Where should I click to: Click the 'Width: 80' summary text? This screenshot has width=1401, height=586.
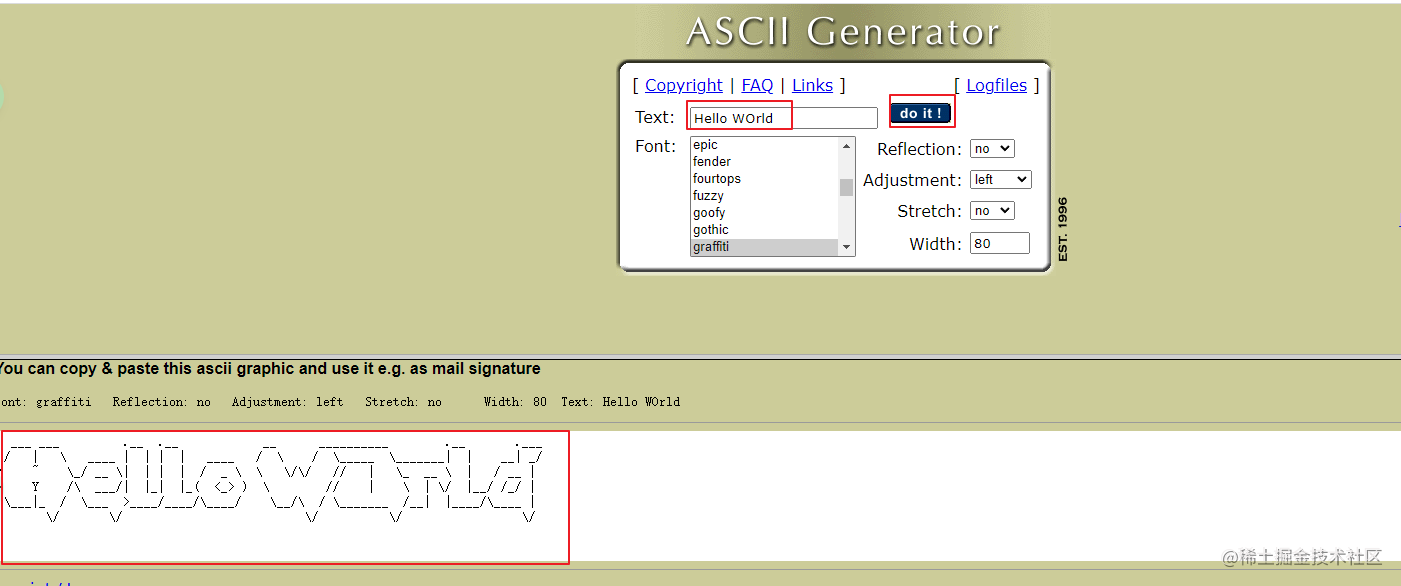tap(515, 402)
